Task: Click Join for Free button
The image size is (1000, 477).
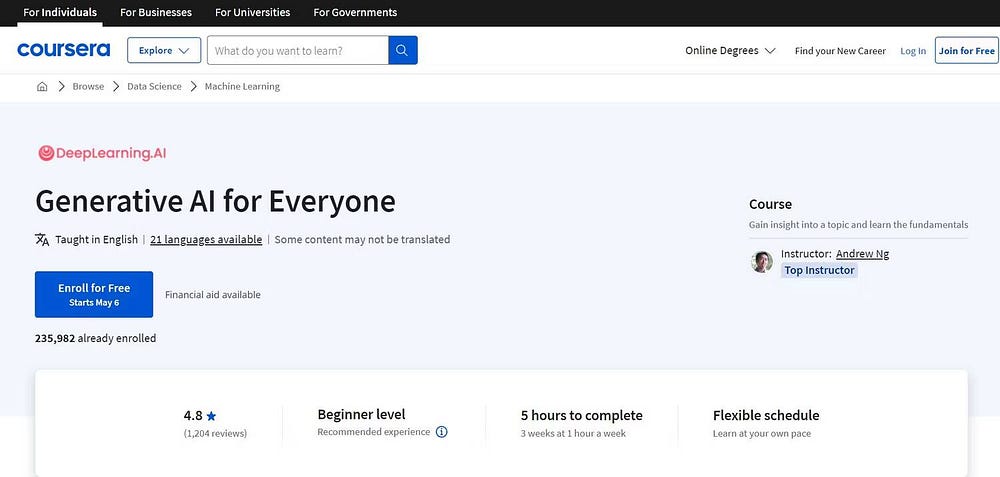Action: 967,50
